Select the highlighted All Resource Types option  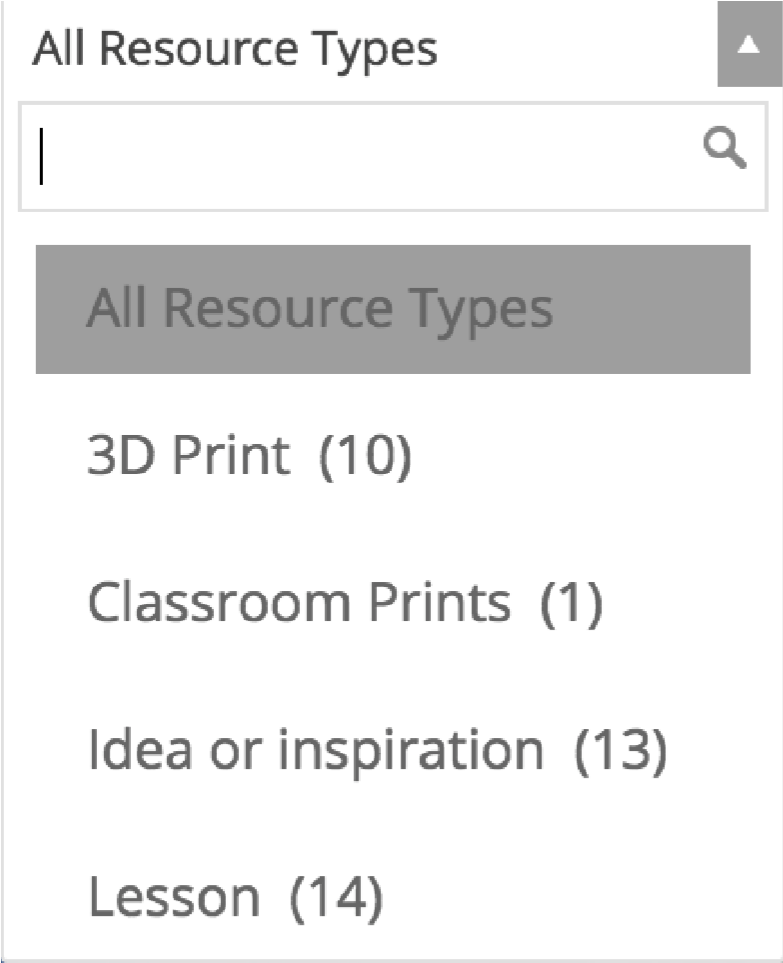click(393, 309)
